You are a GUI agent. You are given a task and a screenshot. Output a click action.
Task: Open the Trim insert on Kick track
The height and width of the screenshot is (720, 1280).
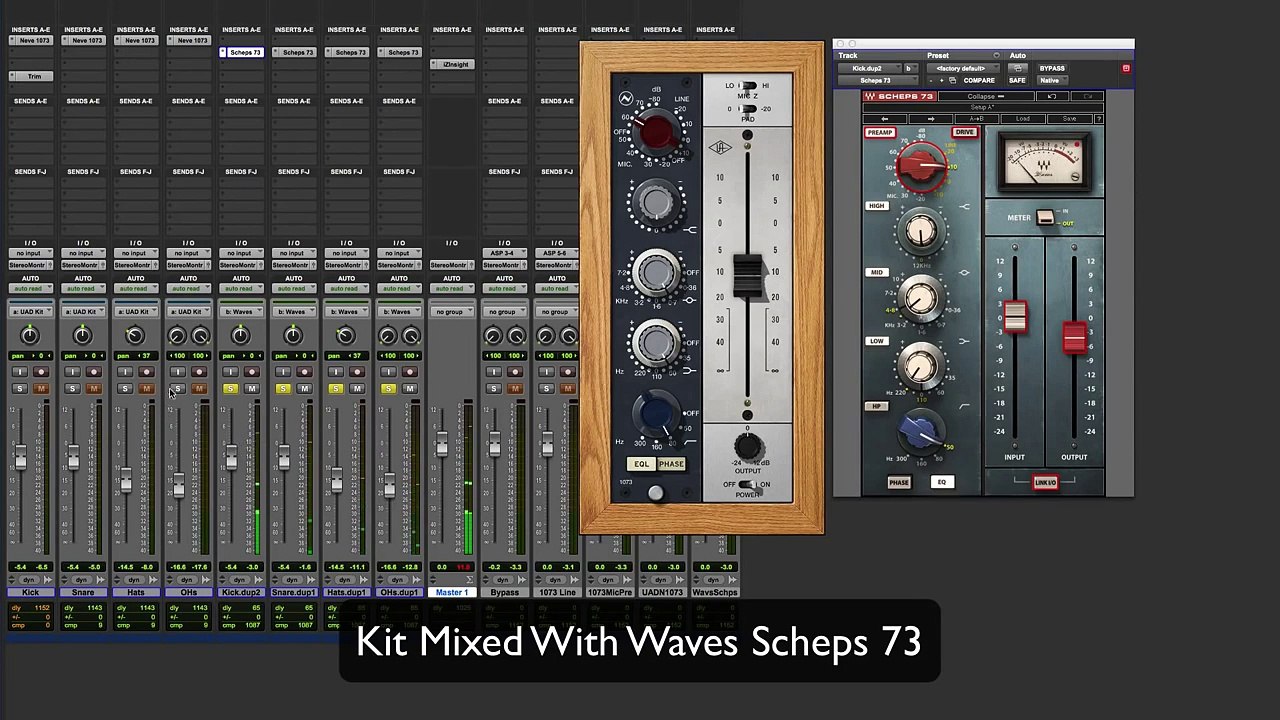30,76
